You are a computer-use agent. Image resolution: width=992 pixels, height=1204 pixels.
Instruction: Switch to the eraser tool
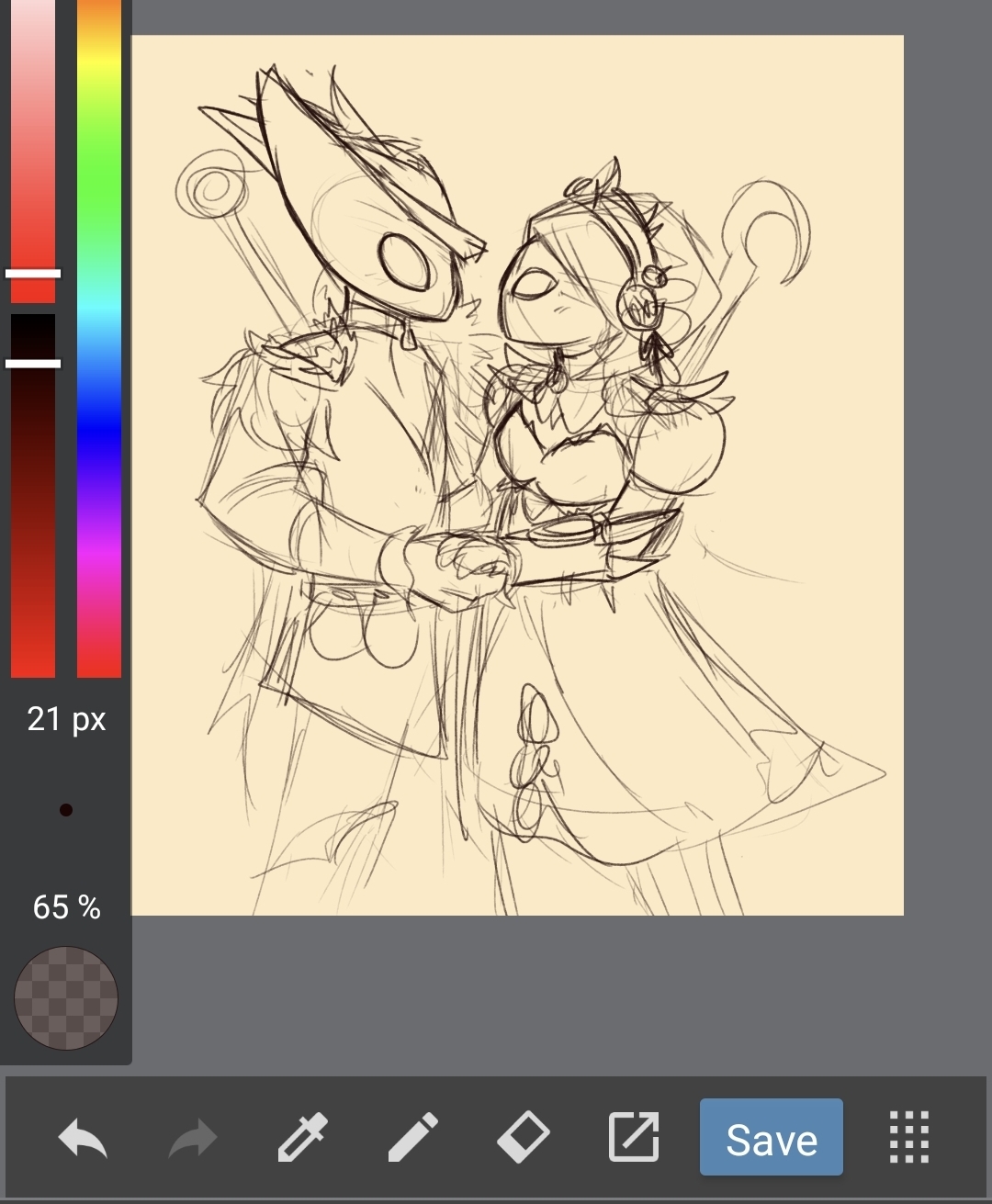523,1137
